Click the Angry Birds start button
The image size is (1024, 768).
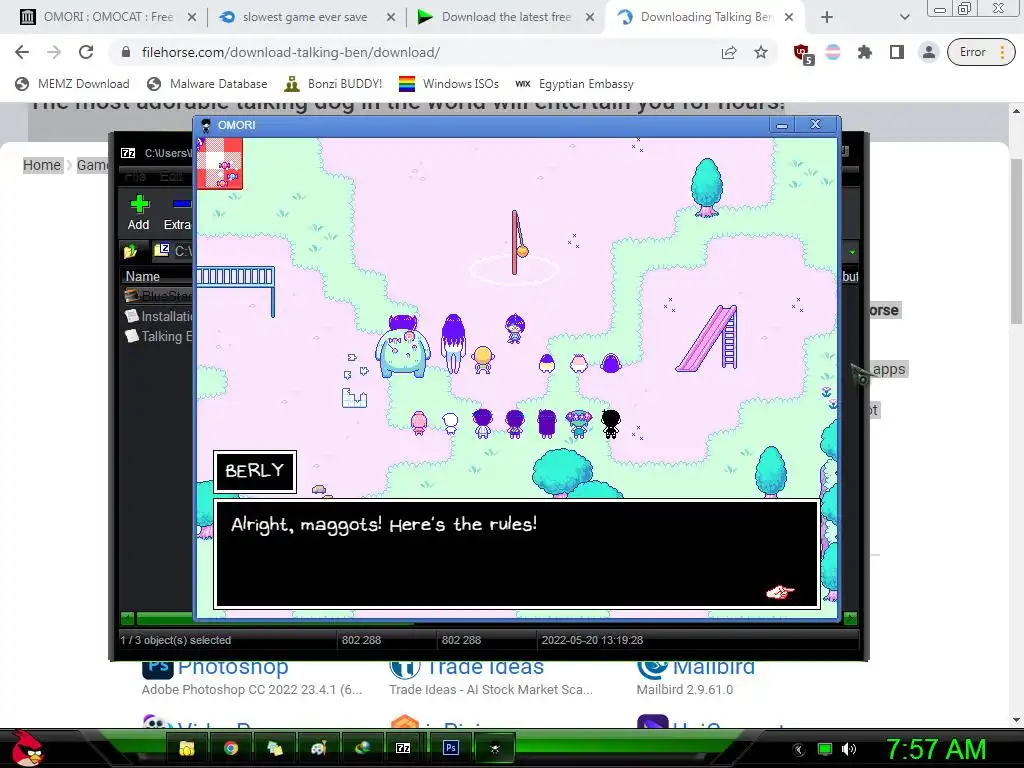click(x=27, y=748)
